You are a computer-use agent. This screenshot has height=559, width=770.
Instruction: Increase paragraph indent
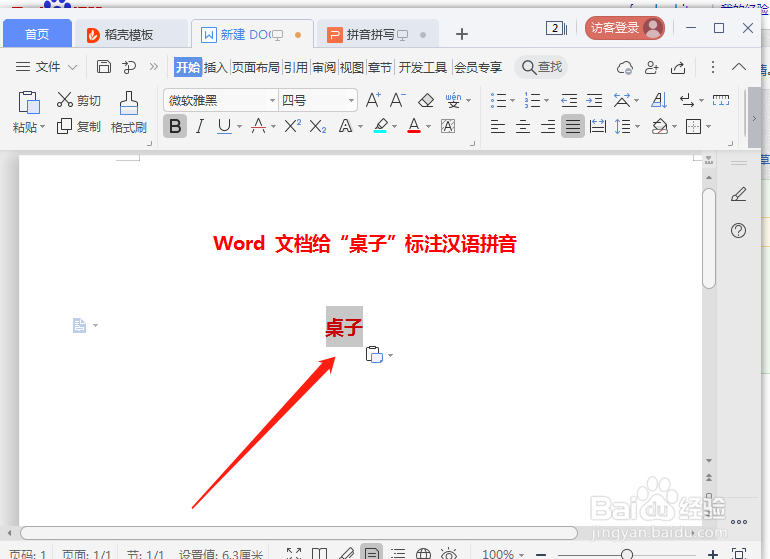(594, 100)
